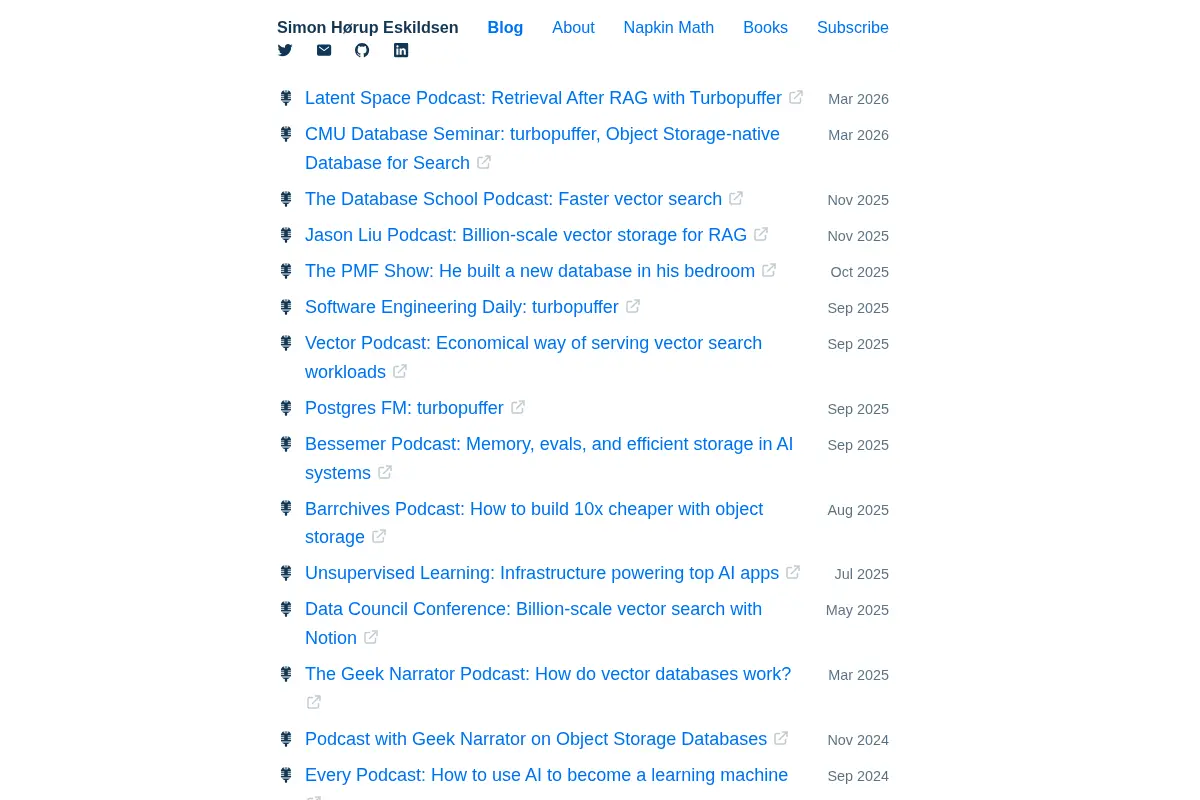Click external-link icon after Barrchives Podcast title
This screenshot has width=1200, height=800.
coord(379,536)
